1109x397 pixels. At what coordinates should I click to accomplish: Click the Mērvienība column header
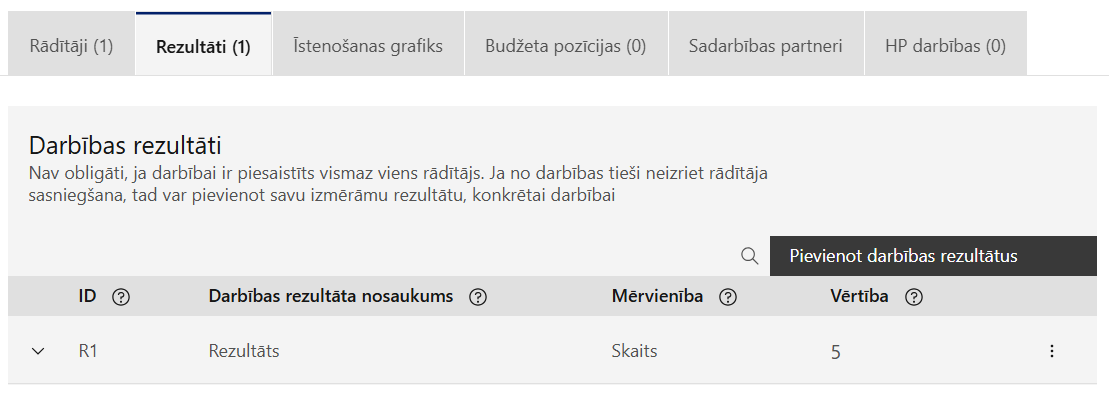coord(657,297)
